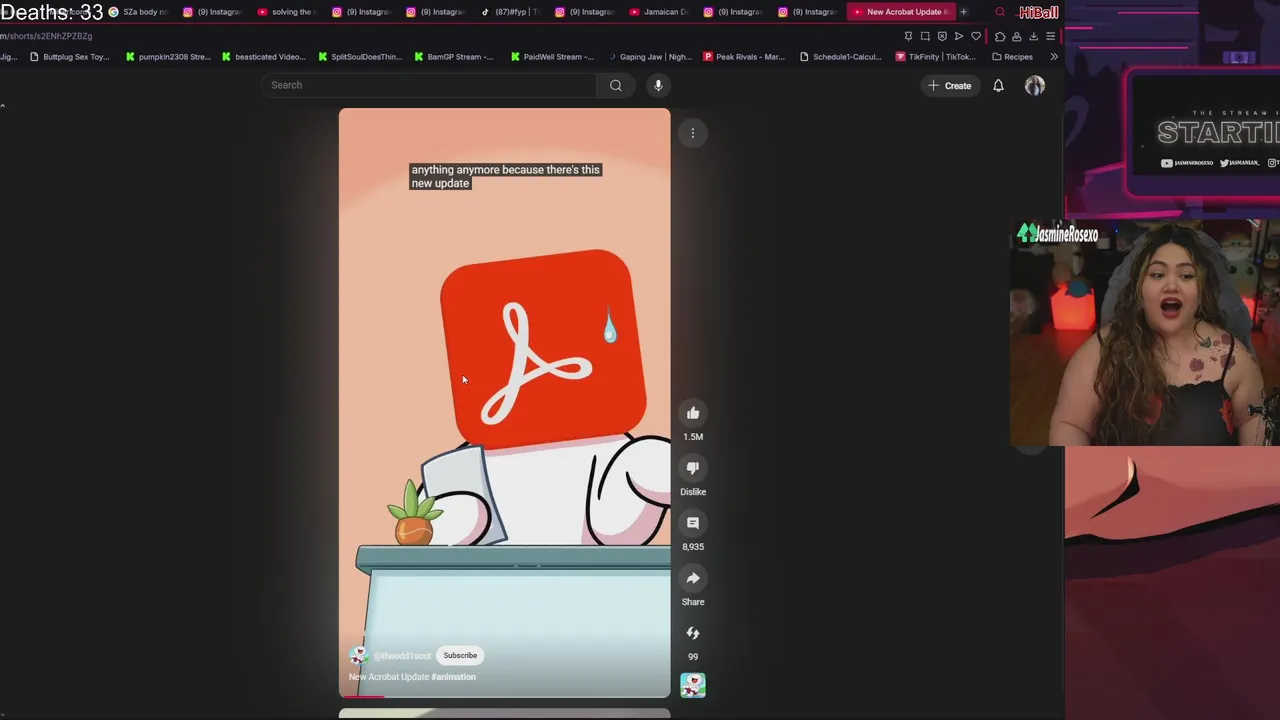The width and height of the screenshot is (1280, 720).
Task: Open the Short's sound thumbnail
Action: pos(693,685)
